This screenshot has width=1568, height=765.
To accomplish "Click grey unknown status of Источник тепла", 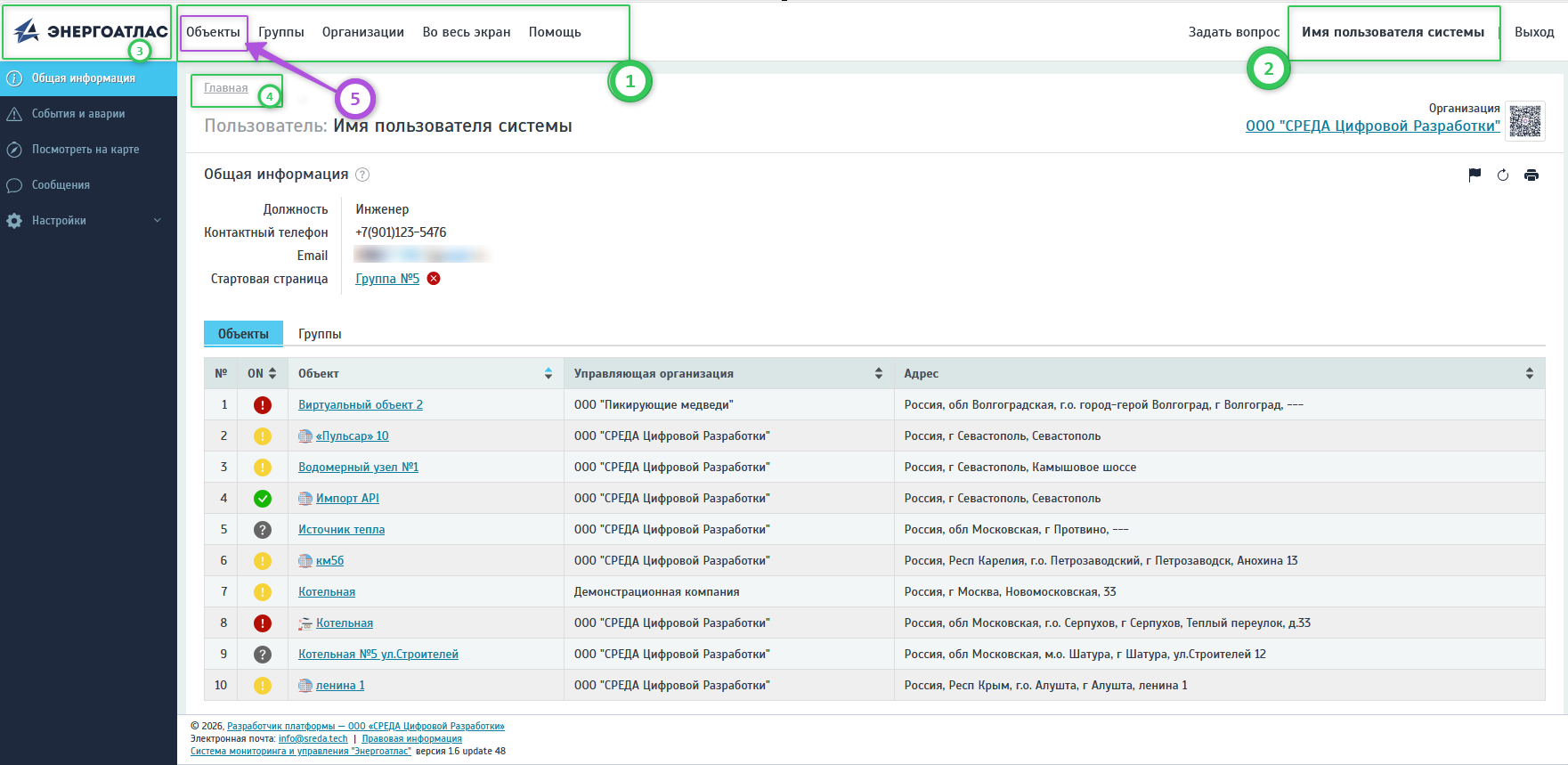I will [x=263, y=530].
